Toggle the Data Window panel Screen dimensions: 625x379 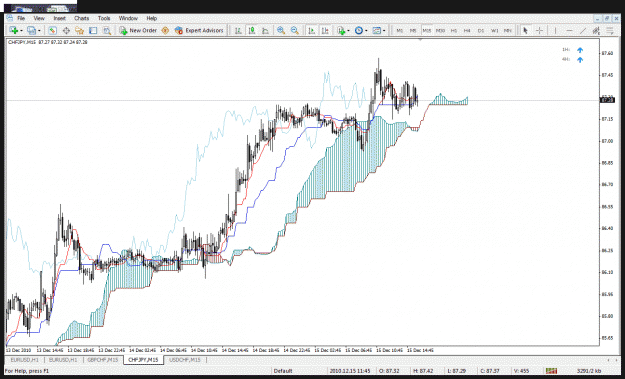[x=66, y=30]
